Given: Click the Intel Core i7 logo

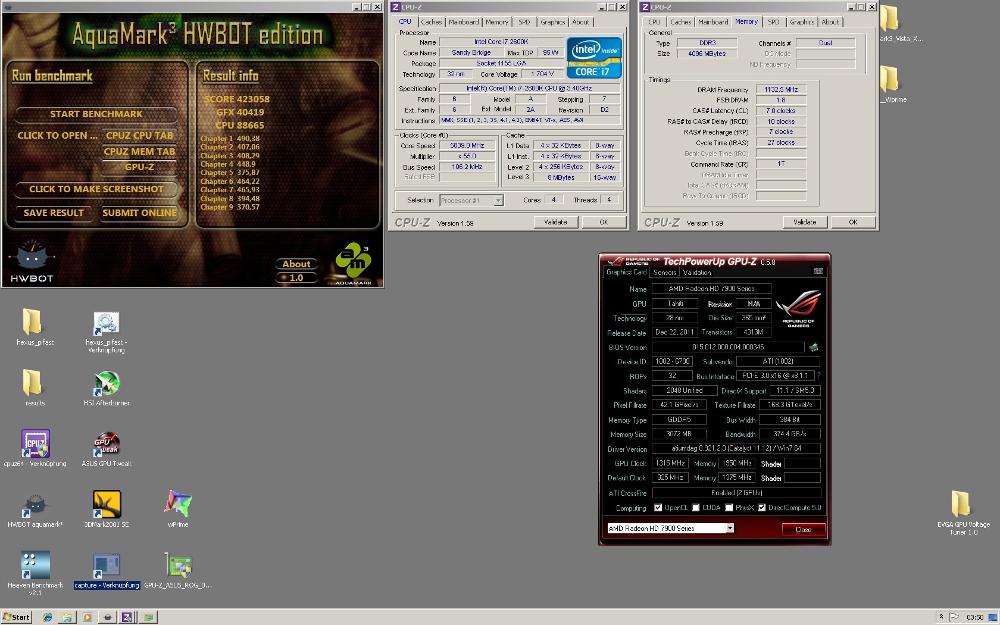Looking at the screenshot, I should [x=594, y=57].
